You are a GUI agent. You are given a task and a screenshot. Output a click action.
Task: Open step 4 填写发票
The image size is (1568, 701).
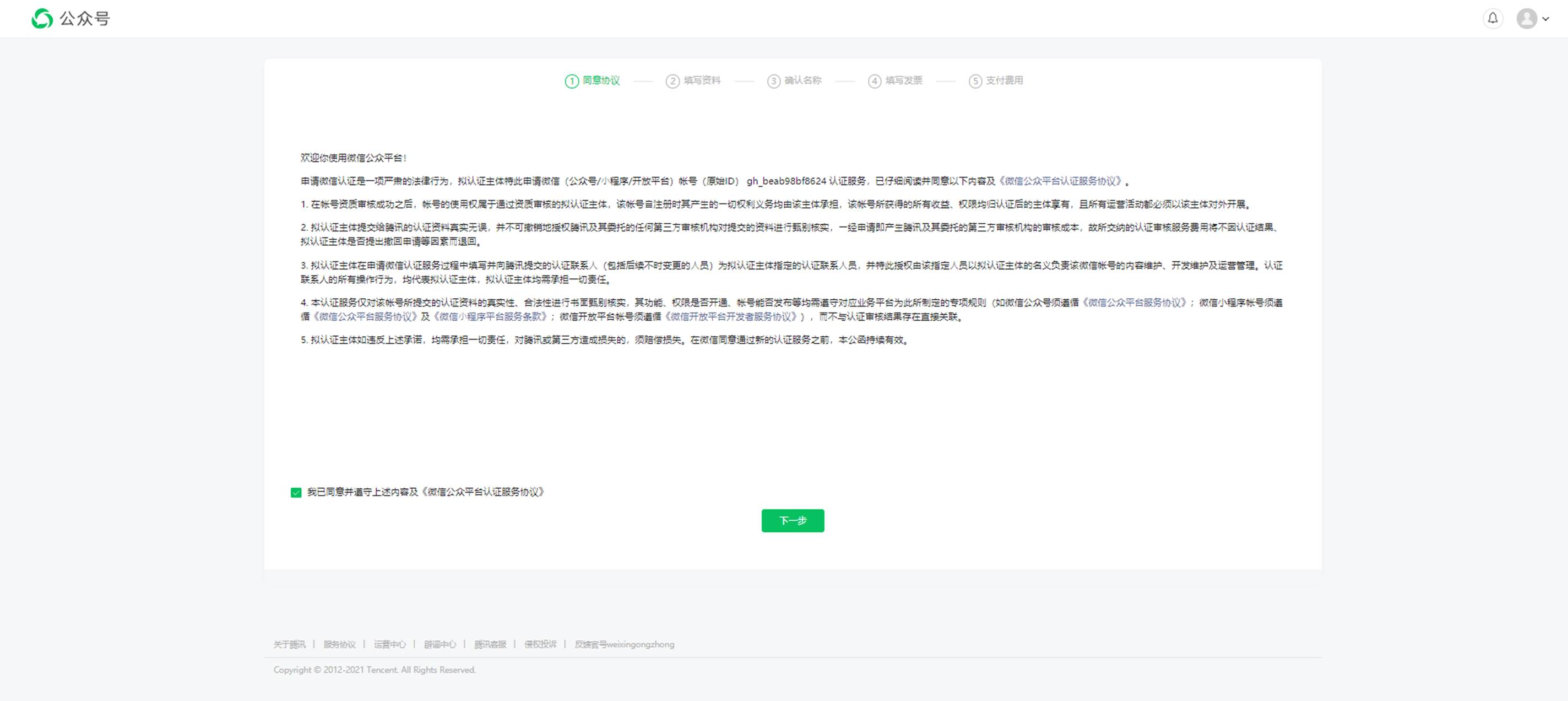pyautogui.click(x=896, y=80)
